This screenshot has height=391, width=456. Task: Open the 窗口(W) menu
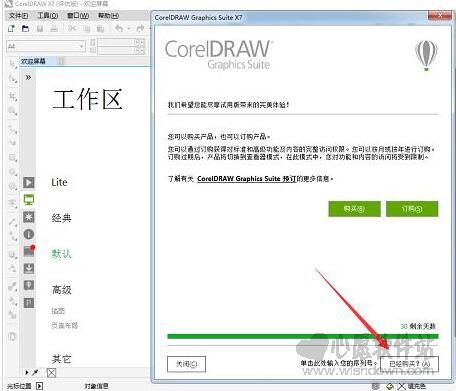78,16
